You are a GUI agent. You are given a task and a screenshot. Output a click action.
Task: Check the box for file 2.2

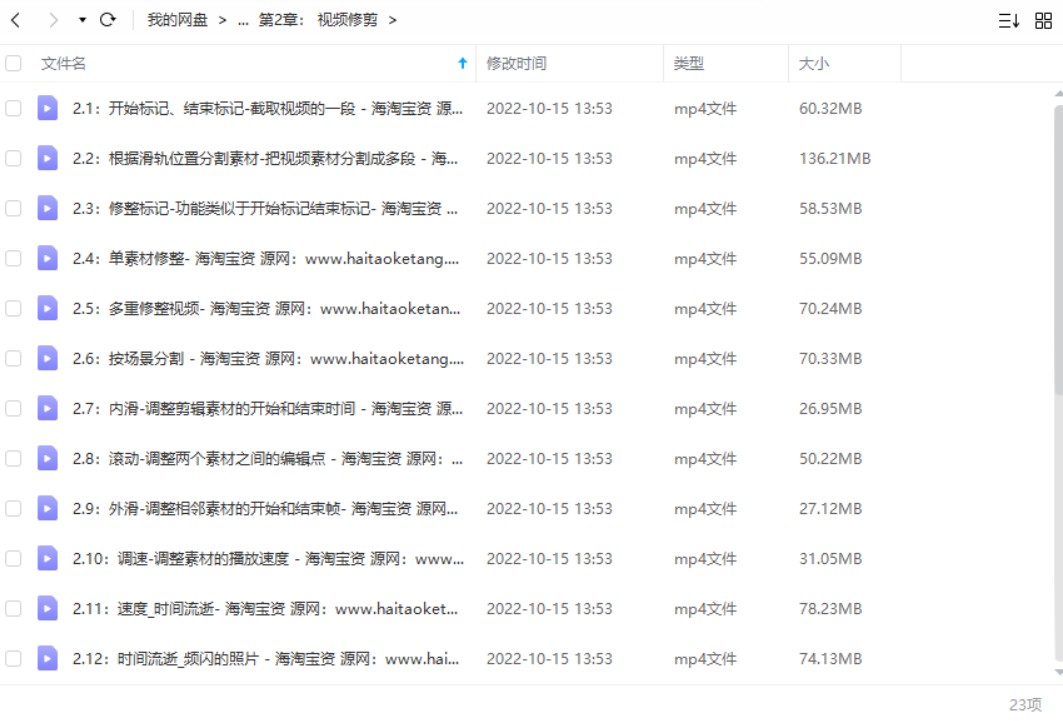tap(14, 159)
